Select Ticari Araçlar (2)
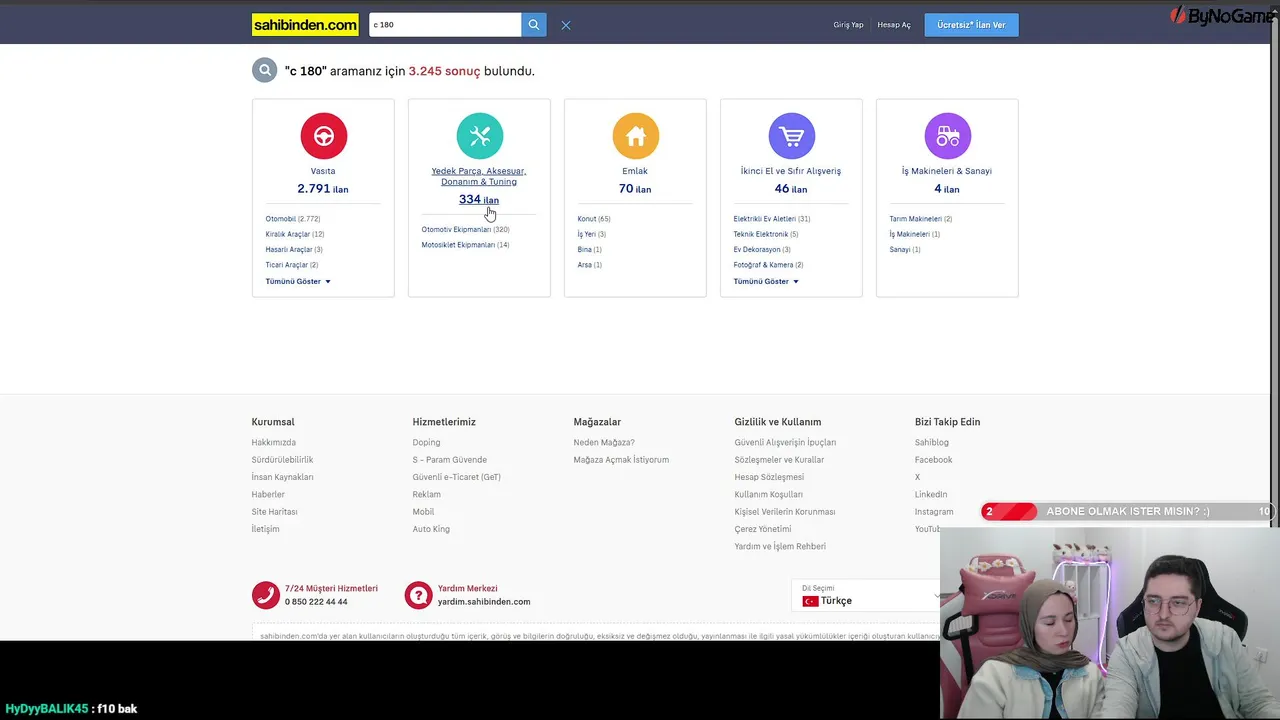The width and height of the screenshot is (1280, 720). click(292, 265)
